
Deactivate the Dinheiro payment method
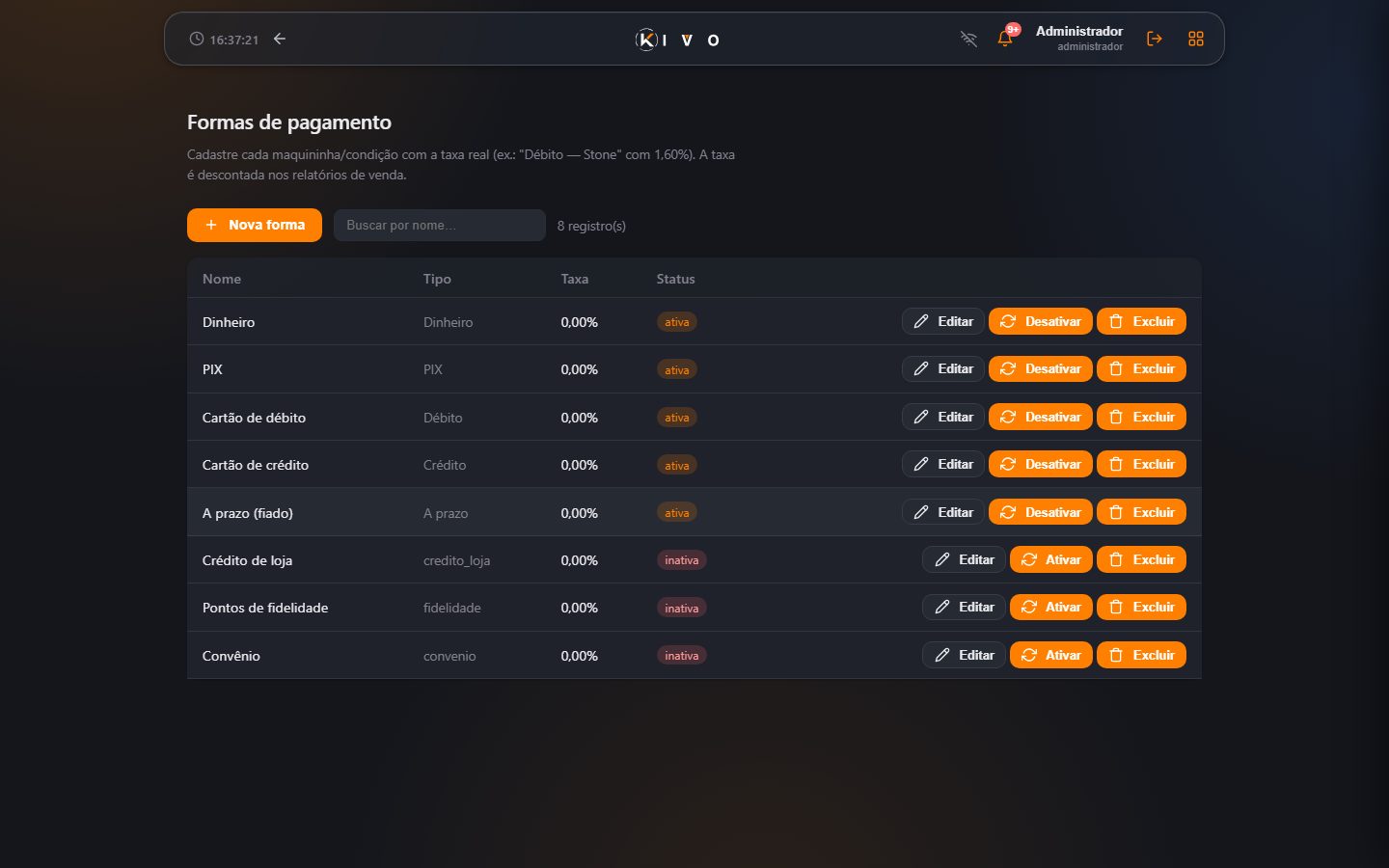[1041, 321]
